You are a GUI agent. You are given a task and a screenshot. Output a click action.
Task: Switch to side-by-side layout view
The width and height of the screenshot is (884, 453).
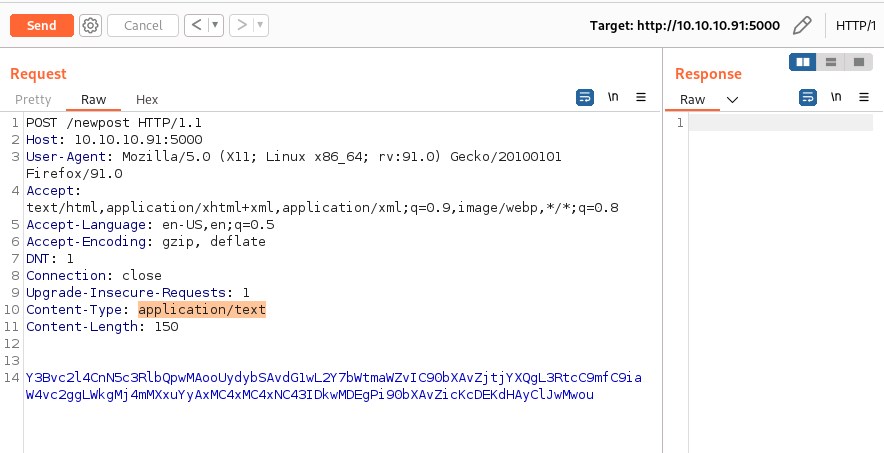tap(802, 62)
